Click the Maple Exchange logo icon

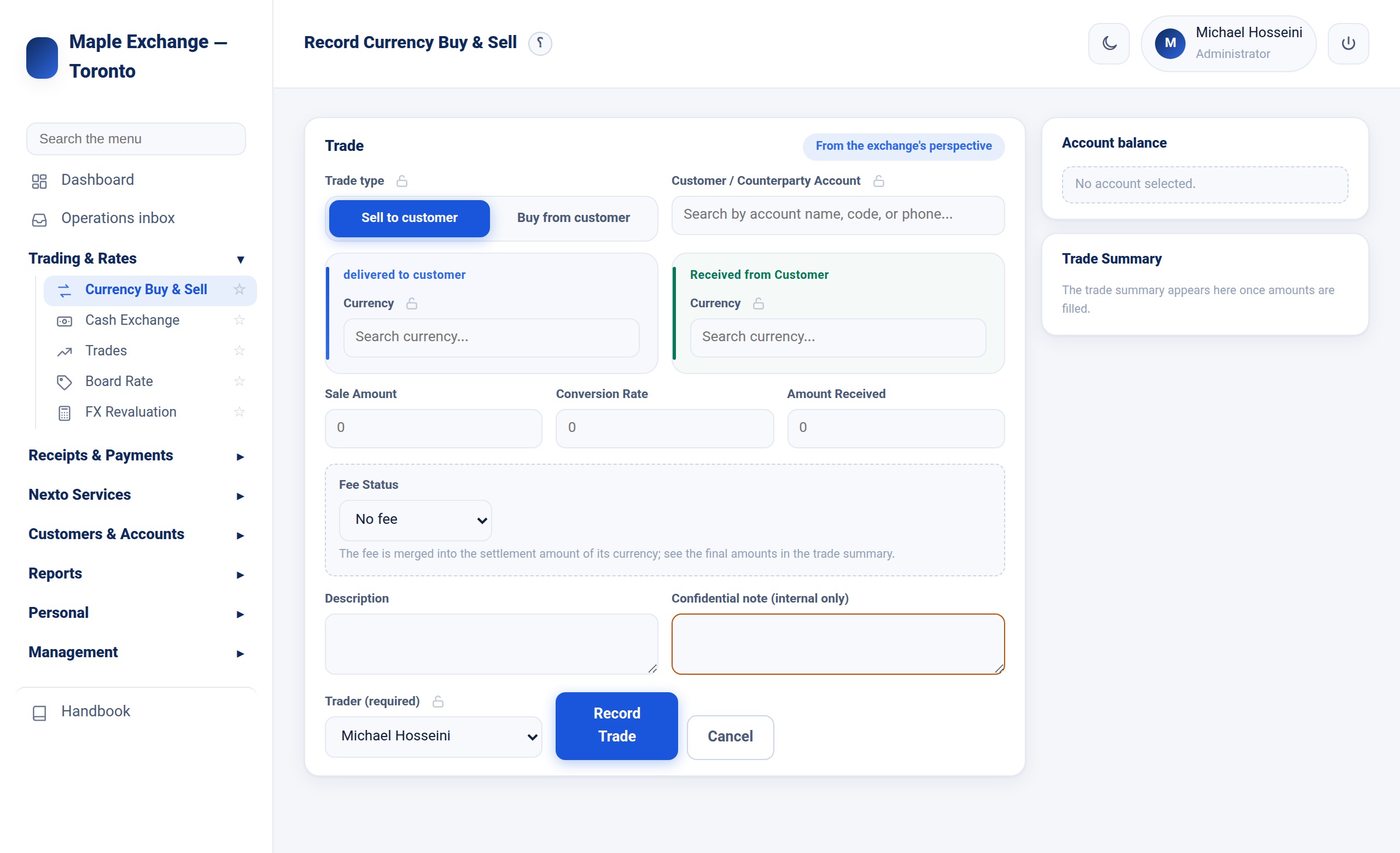42,57
